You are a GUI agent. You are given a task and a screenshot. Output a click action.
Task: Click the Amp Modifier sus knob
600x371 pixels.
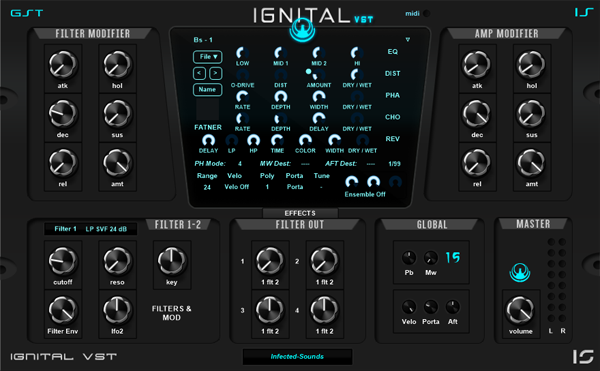532,114
